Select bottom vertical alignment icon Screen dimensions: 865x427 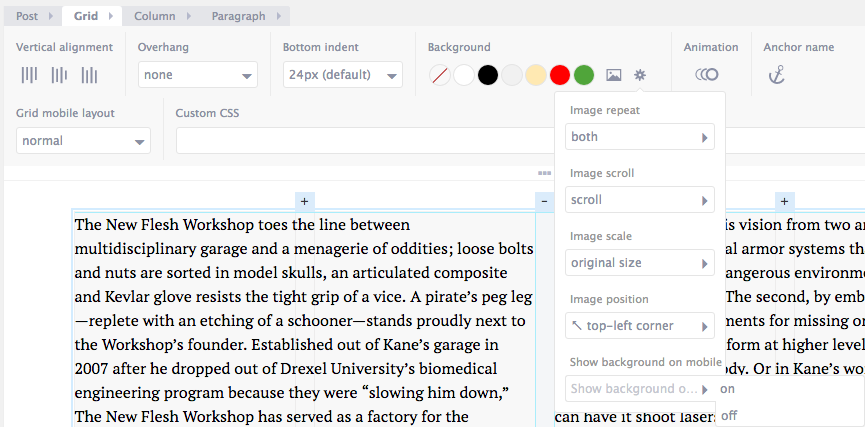point(89,75)
